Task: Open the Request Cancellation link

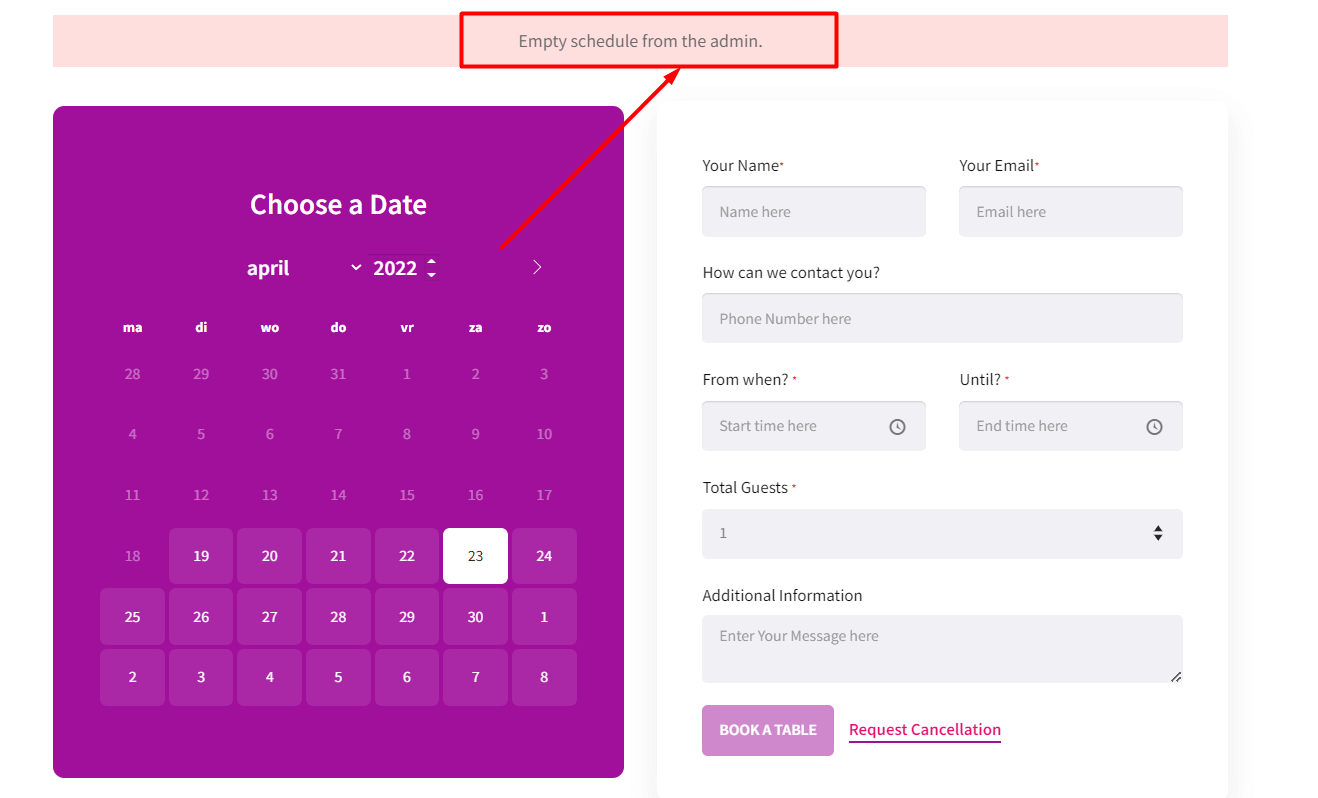Action: click(924, 729)
